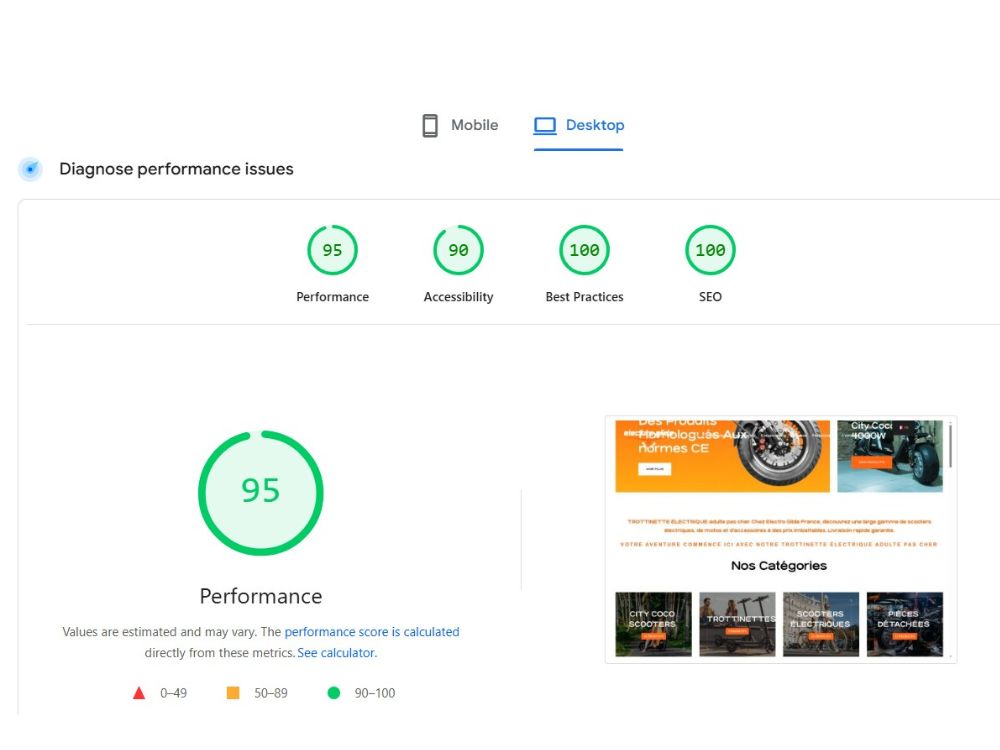Click the Best Practices label
The width and height of the screenshot is (1000, 750).
click(584, 297)
